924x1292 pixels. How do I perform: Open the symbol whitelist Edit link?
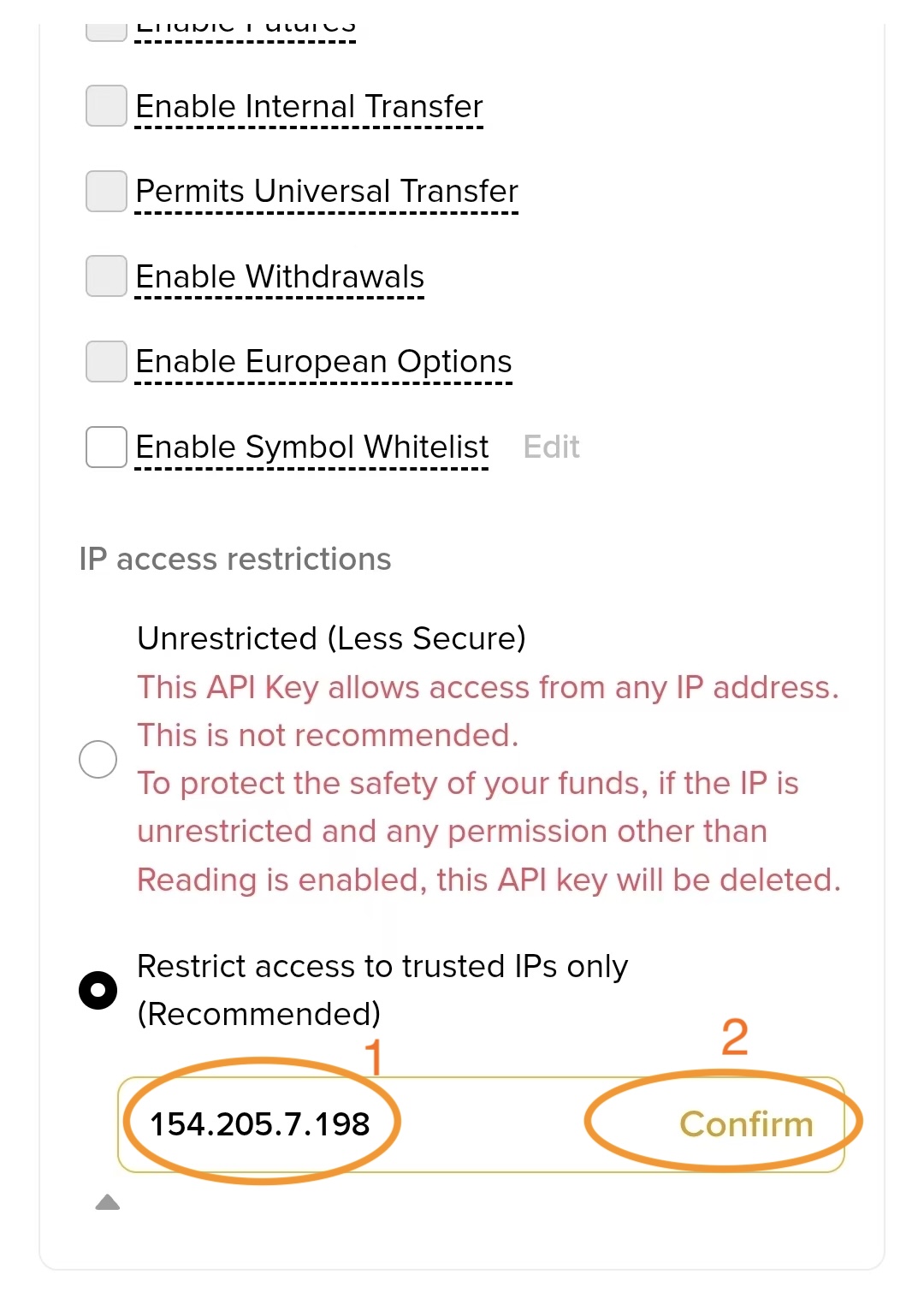(x=551, y=447)
